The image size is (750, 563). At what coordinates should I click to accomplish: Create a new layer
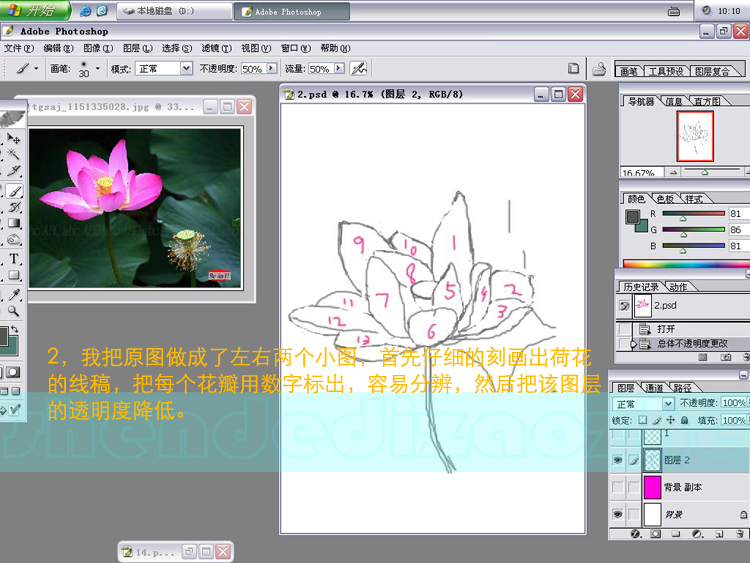pyautogui.click(x=719, y=534)
